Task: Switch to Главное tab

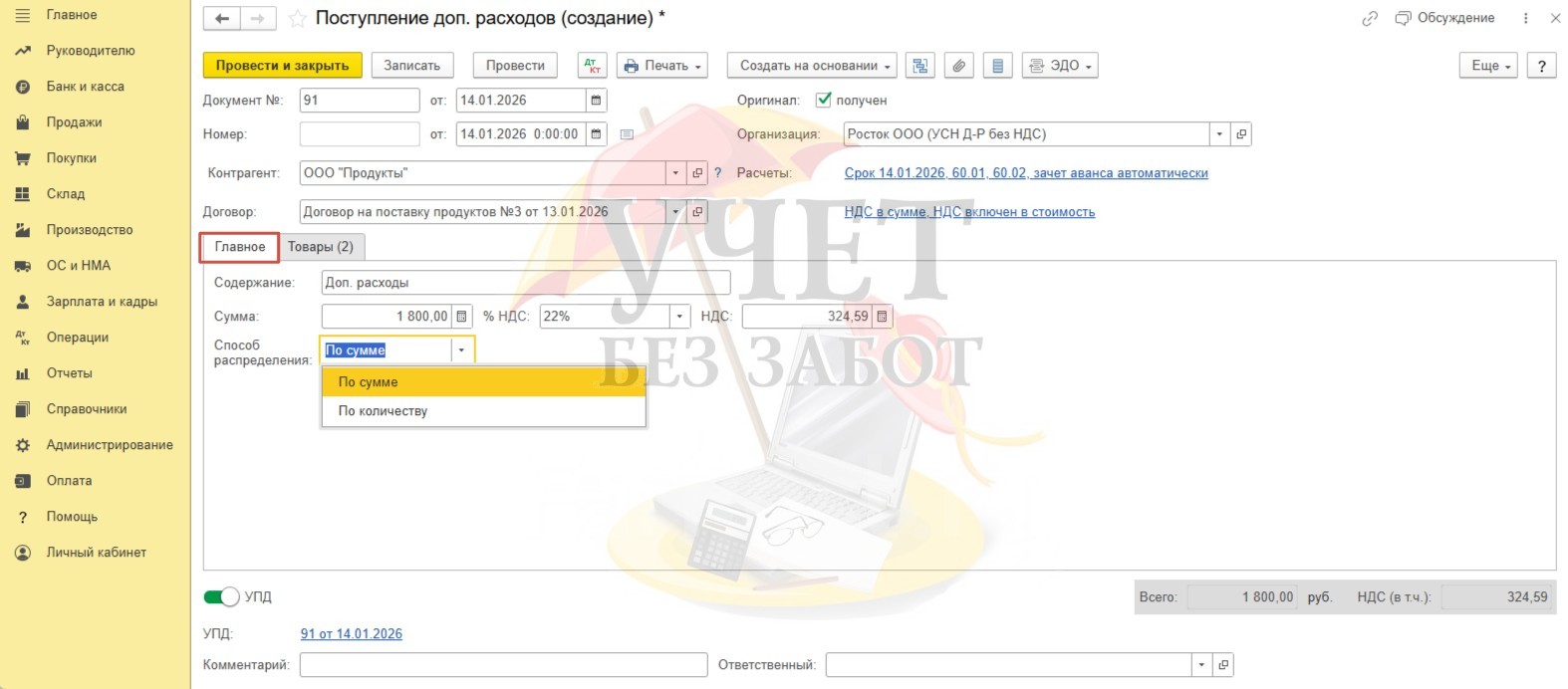Action: point(240,247)
